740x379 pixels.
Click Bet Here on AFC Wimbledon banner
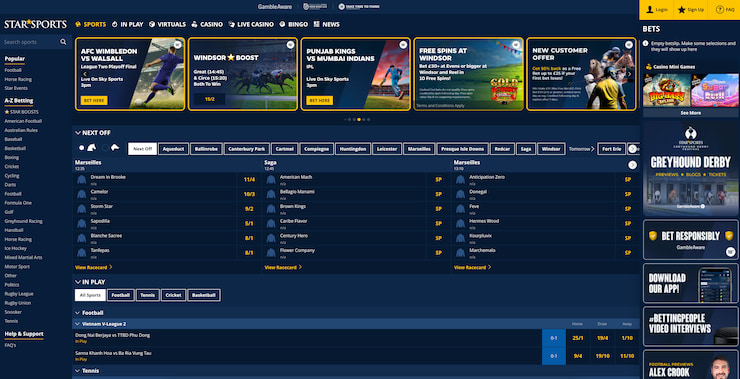[94, 101]
